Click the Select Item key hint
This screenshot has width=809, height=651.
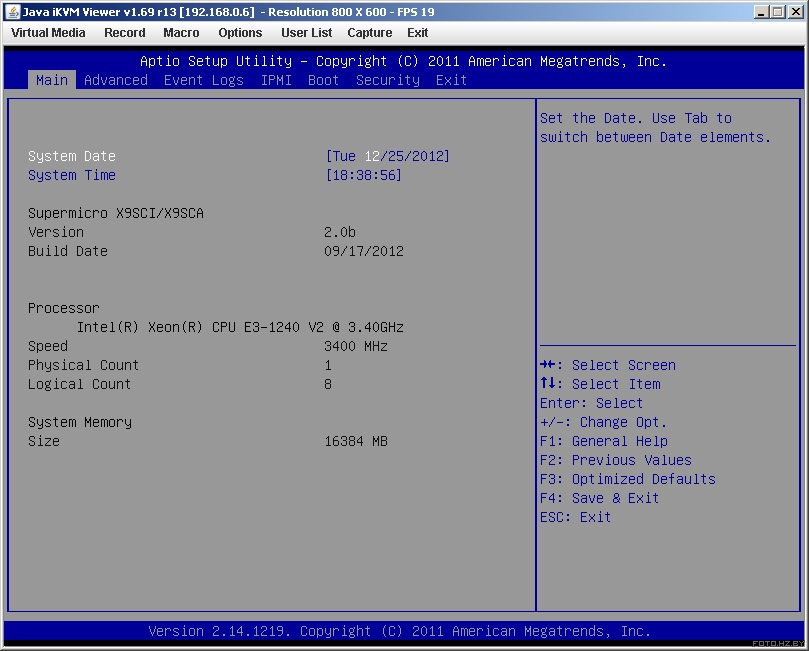pyautogui.click(x=601, y=384)
